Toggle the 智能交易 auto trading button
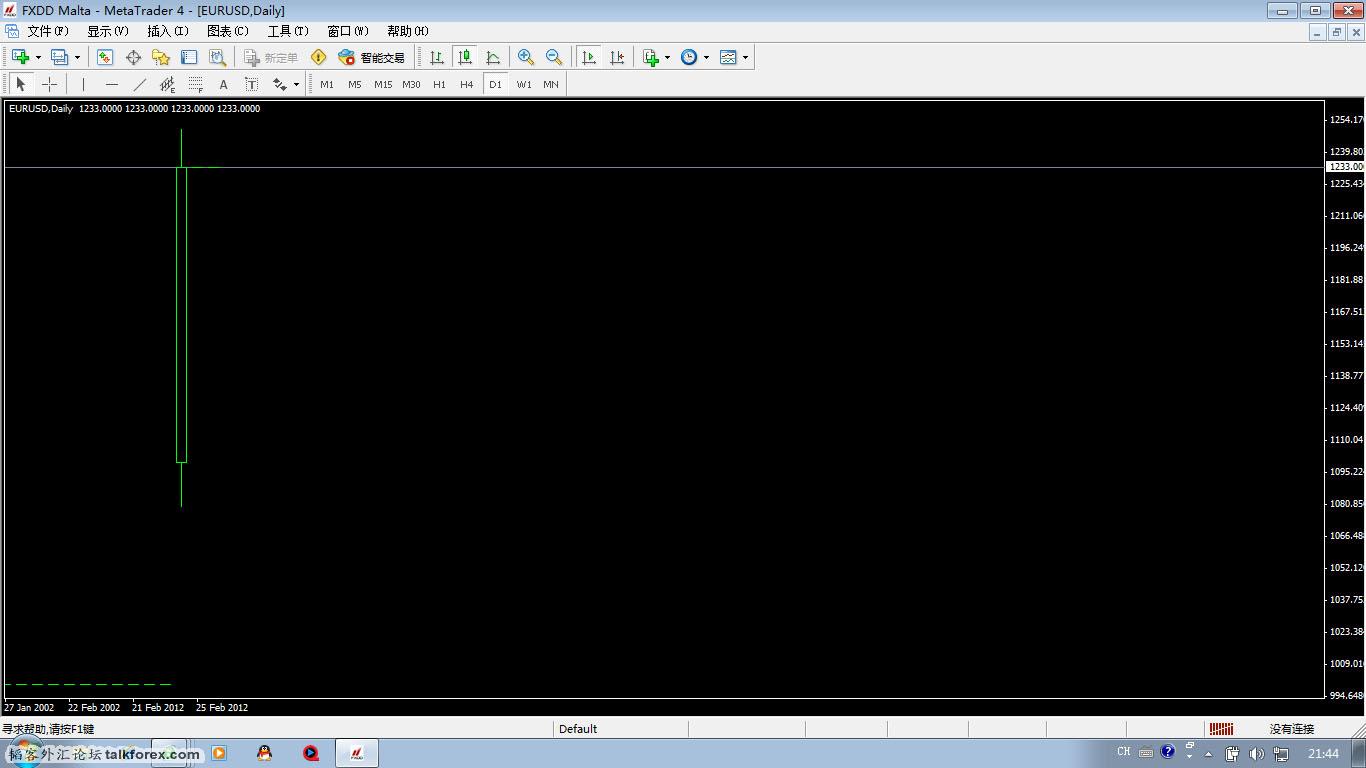The image size is (1366, 768). tap(372, 57)
